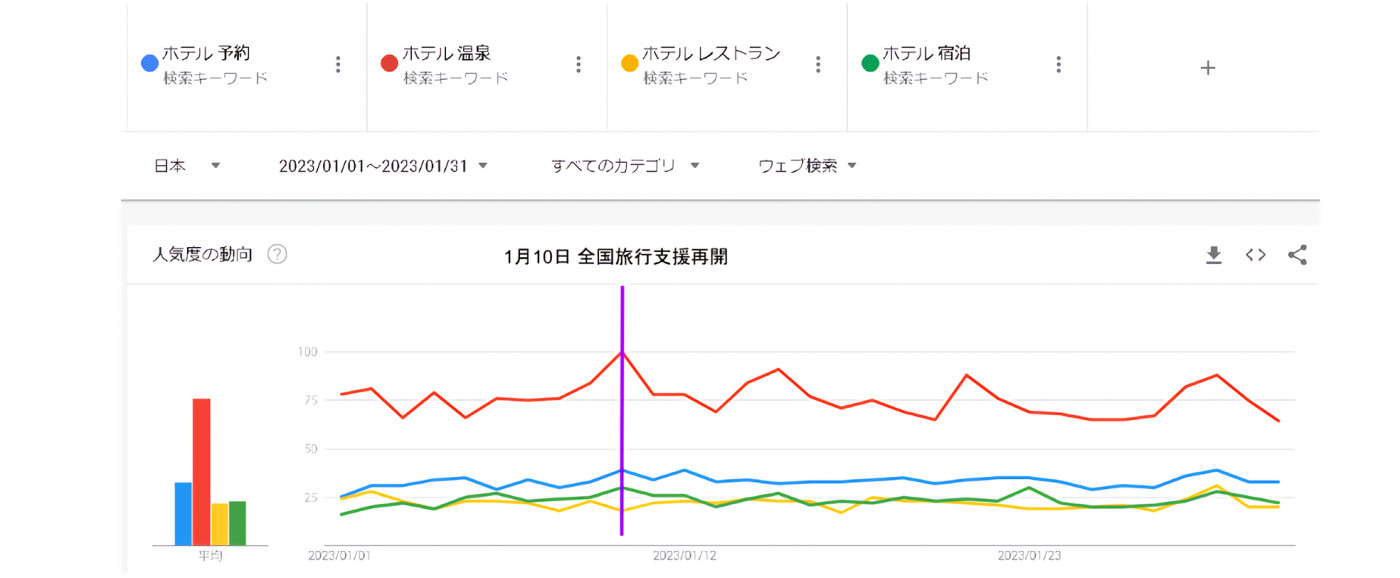
Task: Show help for 人気度の動向
Action: [278, 254]
